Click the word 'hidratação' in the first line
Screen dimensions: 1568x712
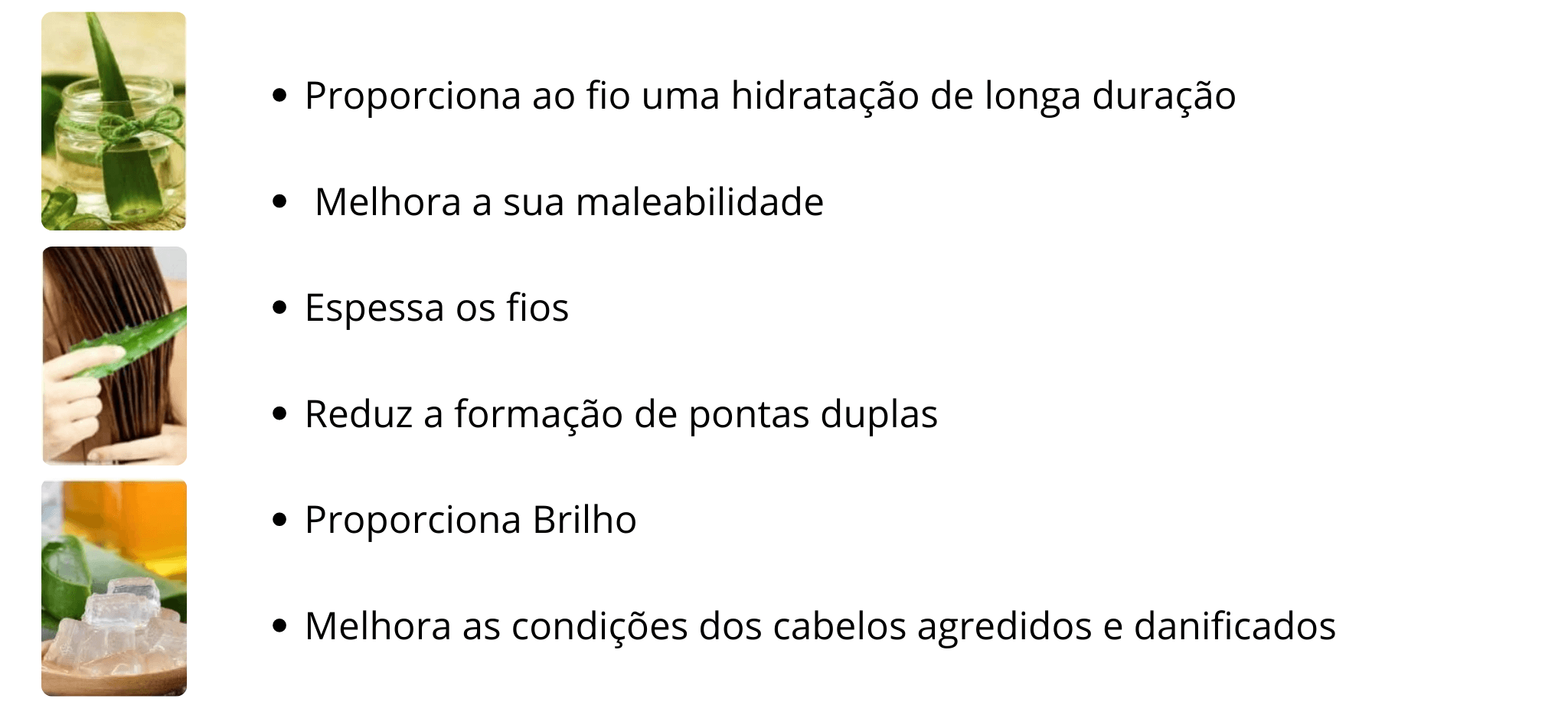(x=825, y=96)
